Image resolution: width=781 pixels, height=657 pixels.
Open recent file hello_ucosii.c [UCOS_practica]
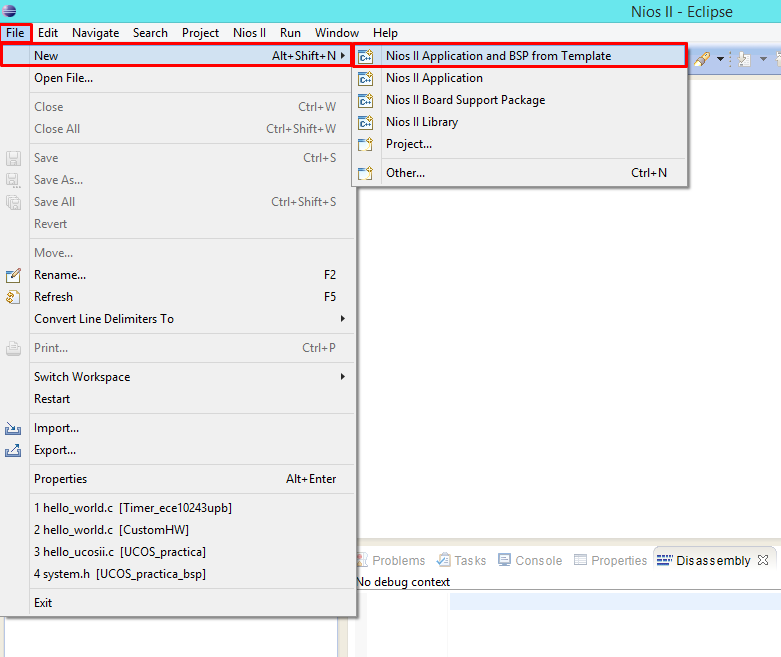[177, 551]
